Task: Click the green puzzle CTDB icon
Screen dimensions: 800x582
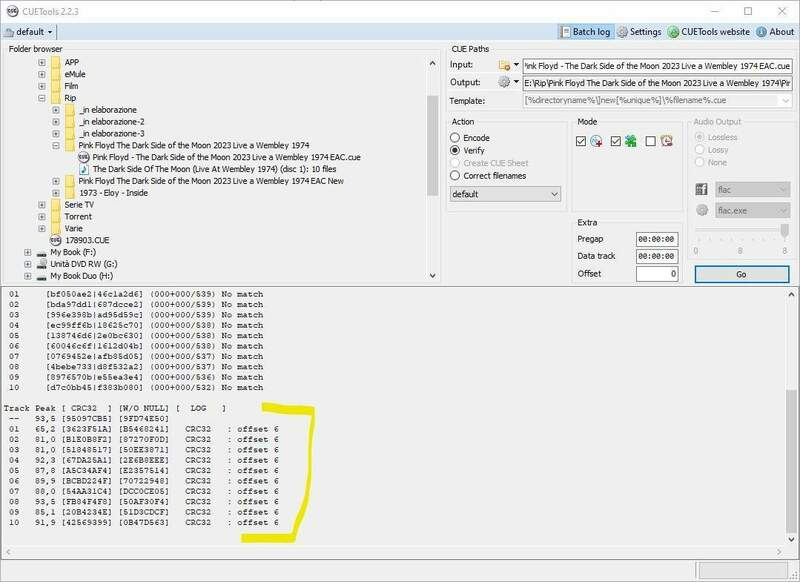Action: coord(631,142)
